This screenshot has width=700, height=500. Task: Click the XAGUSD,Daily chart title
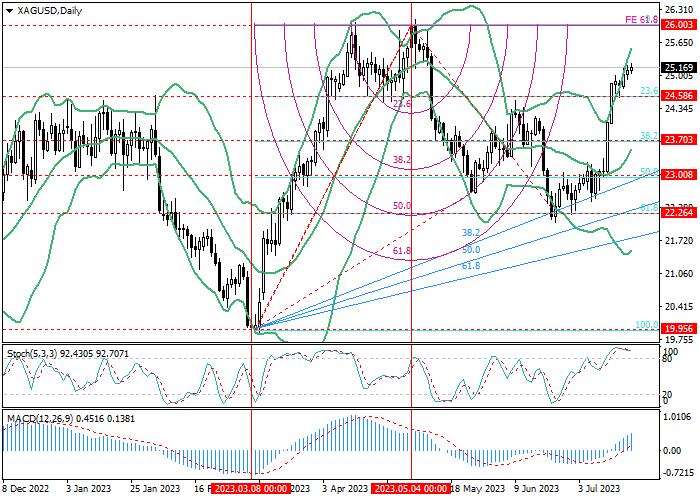48,11
